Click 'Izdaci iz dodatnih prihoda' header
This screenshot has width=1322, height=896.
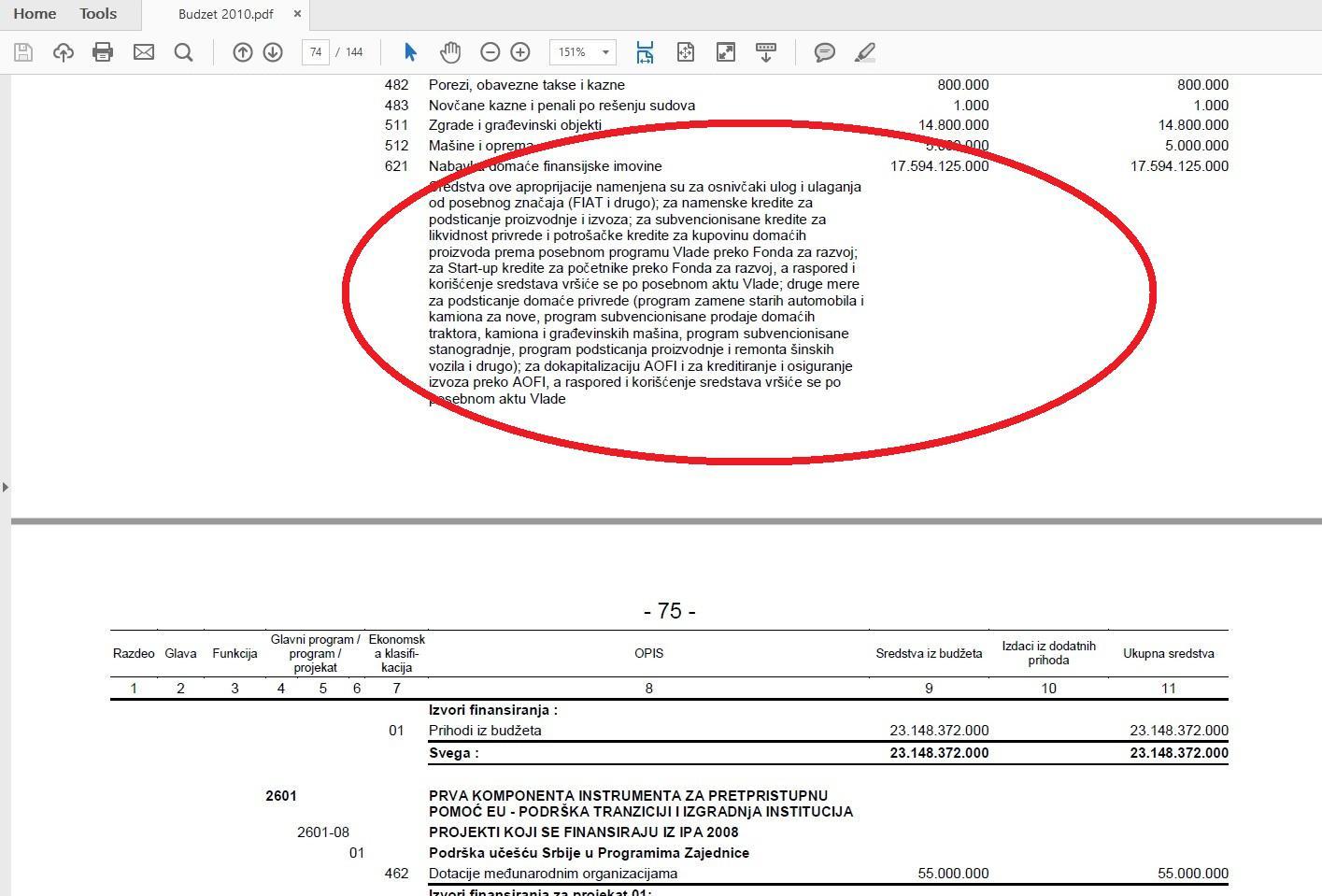(1049, 653)
